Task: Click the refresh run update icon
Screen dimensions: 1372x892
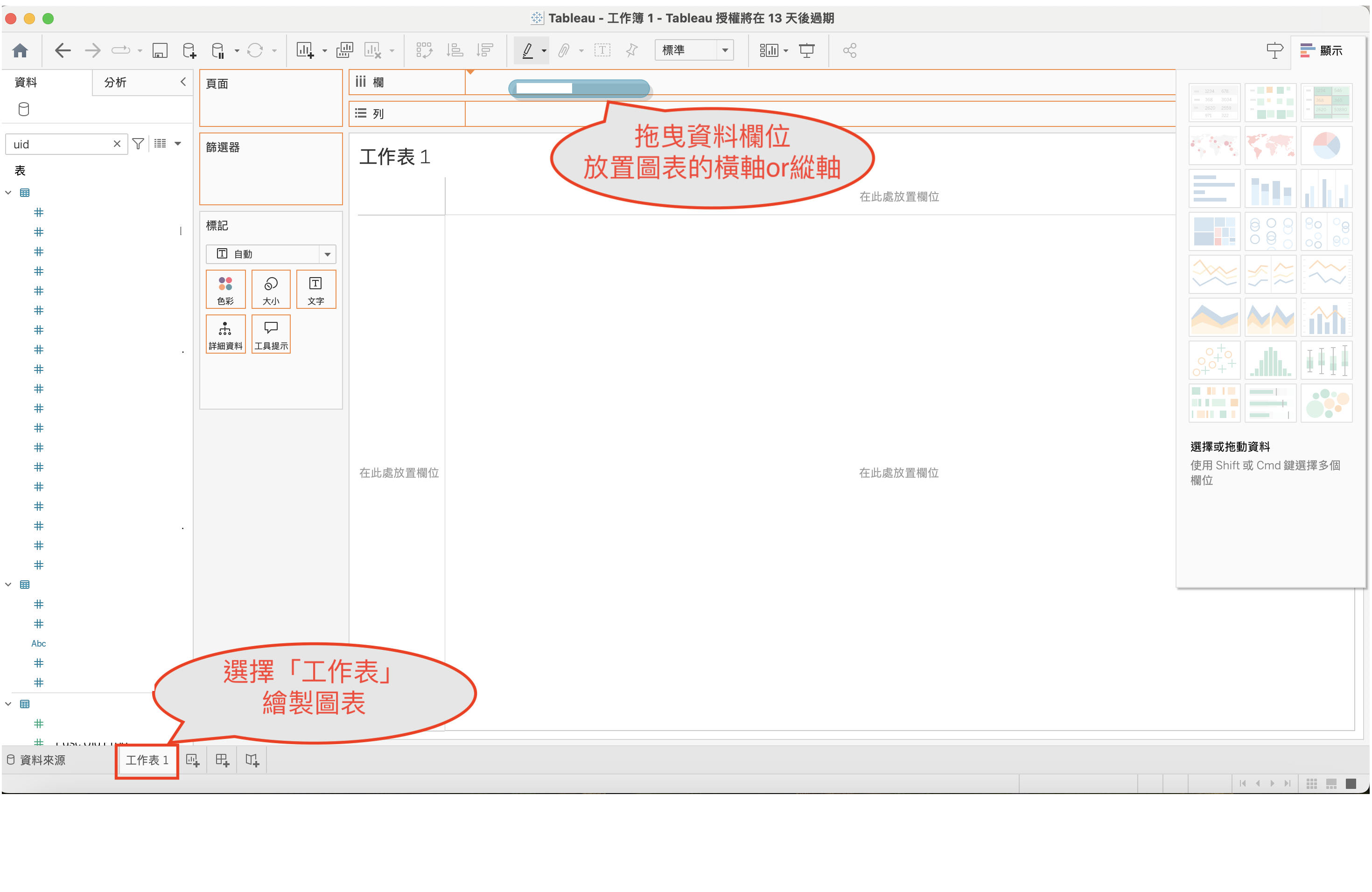Action: coord(255,51)
